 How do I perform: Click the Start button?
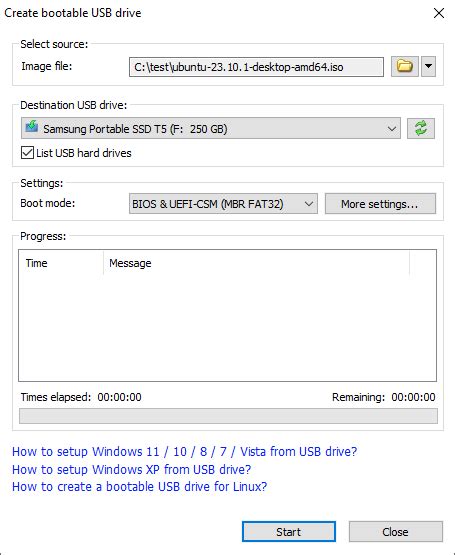click(x=289, y=532)
